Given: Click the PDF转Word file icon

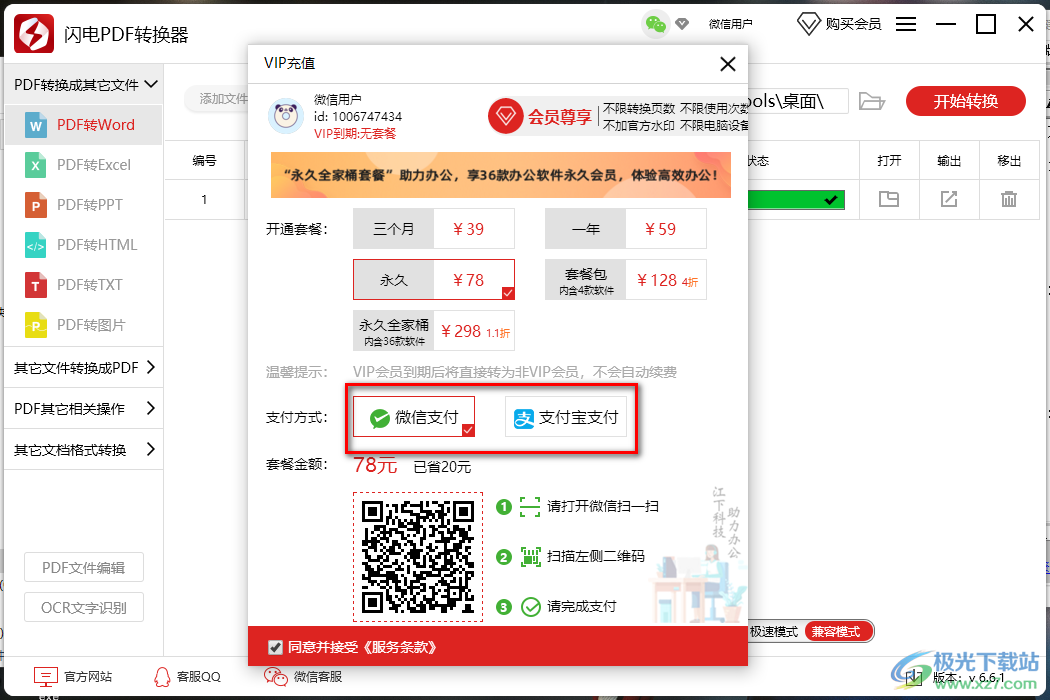Looking at the screenshot, I should click(35, 125).
